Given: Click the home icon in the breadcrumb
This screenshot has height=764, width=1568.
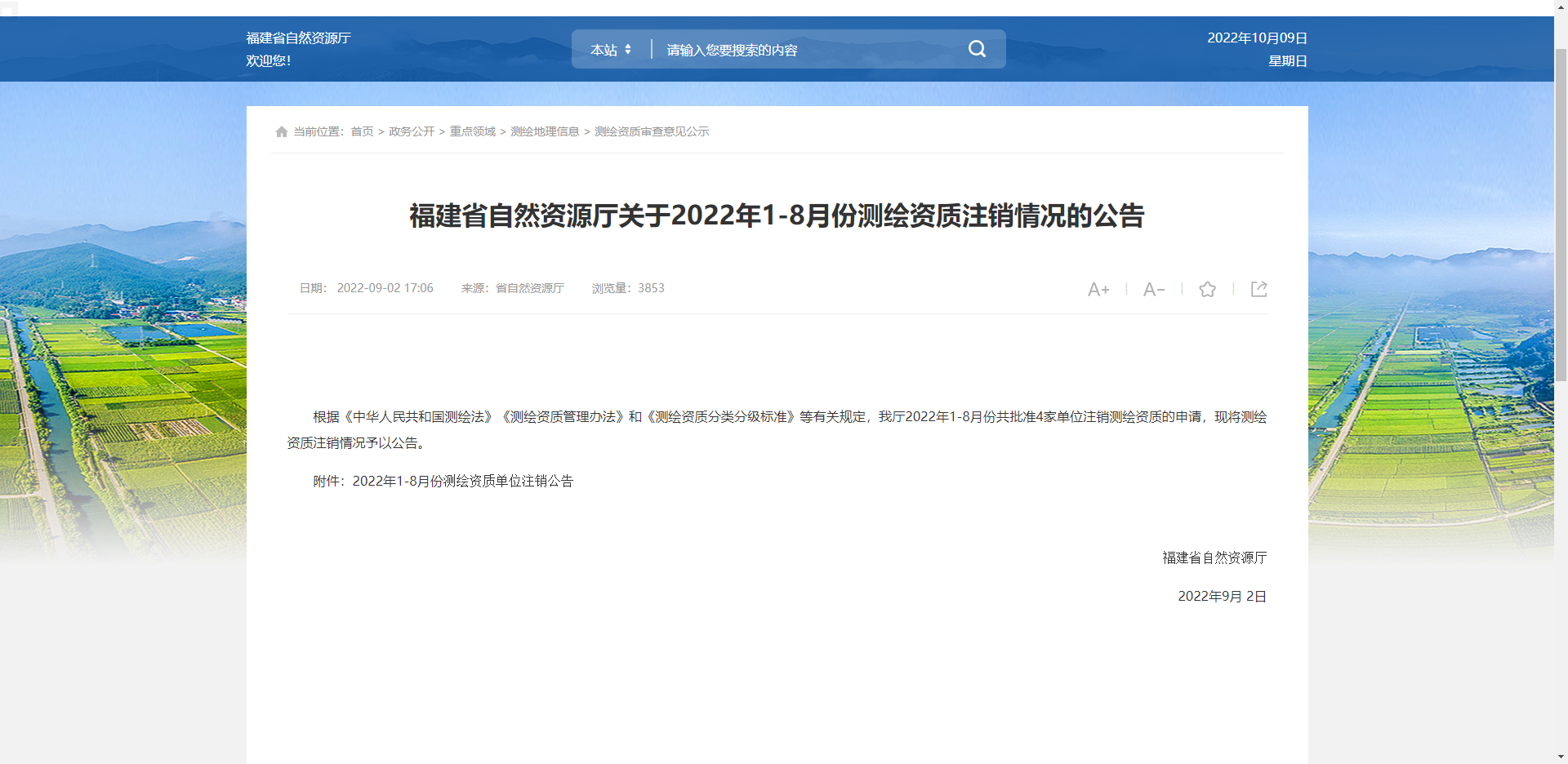Looking at the screenshot, I should tap(281, 131).
